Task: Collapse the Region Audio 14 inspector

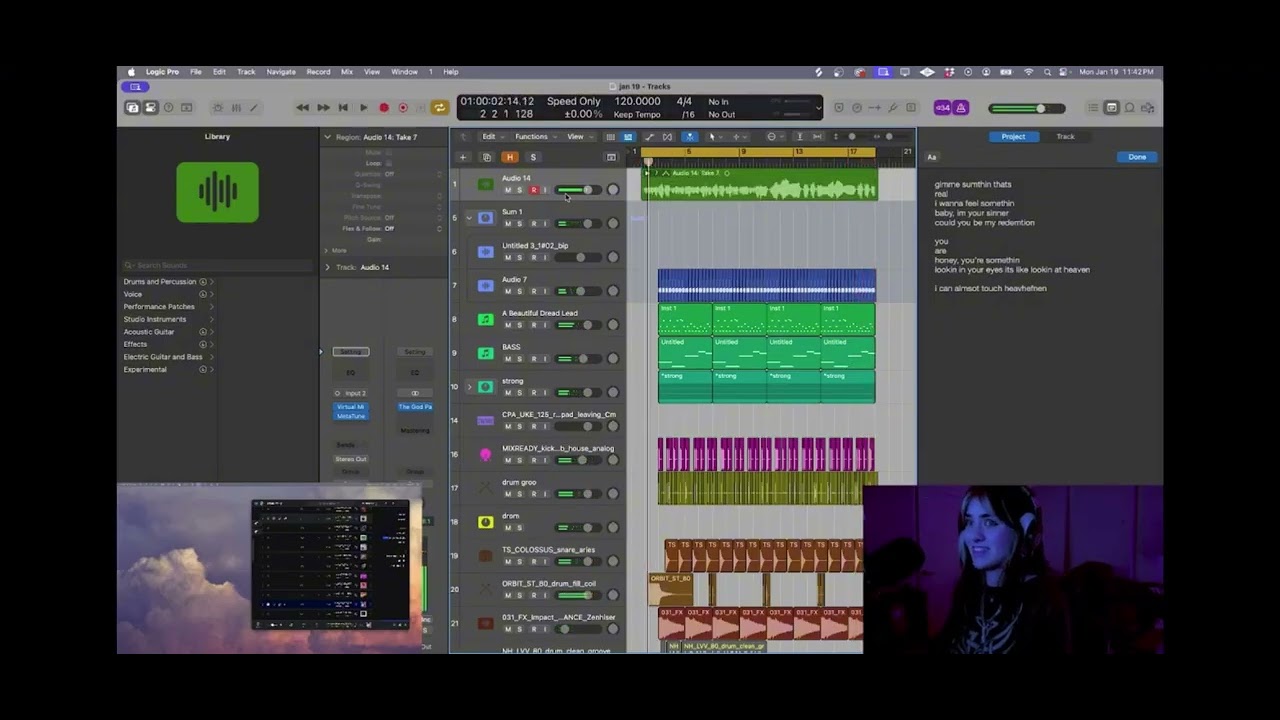Action: pyautogui.click(x=327, y=137)
